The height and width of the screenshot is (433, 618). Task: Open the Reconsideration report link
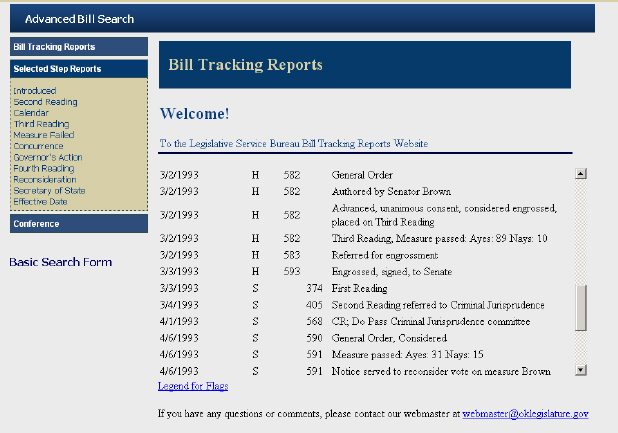pyautogui.click(x=45, y=179)
